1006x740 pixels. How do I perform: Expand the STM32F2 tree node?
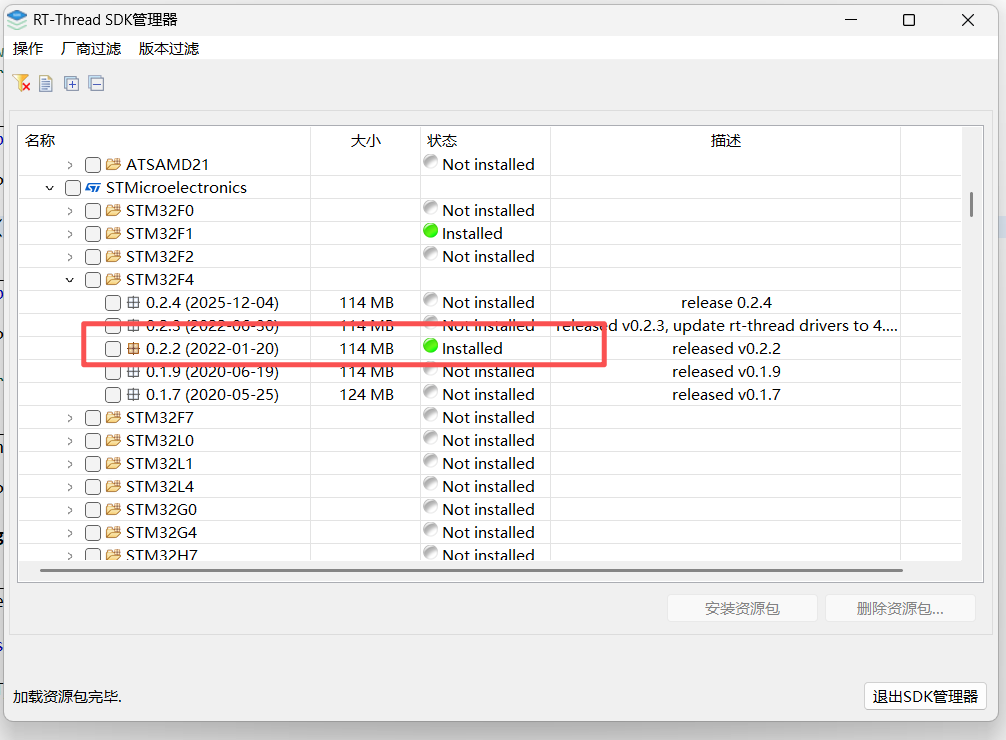click(x=70, y=257)
